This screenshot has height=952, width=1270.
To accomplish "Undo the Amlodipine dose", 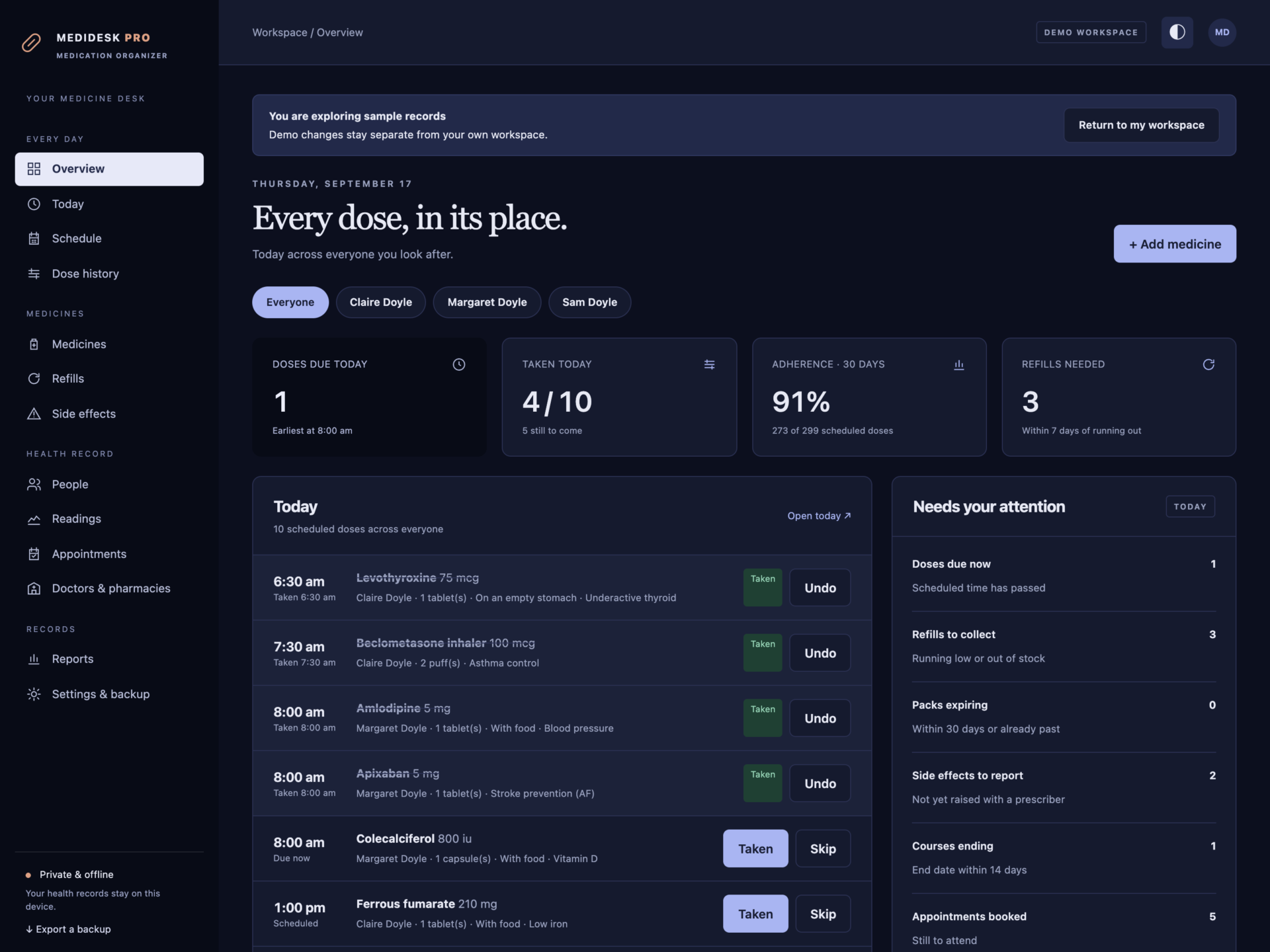I will pos(820,719).
